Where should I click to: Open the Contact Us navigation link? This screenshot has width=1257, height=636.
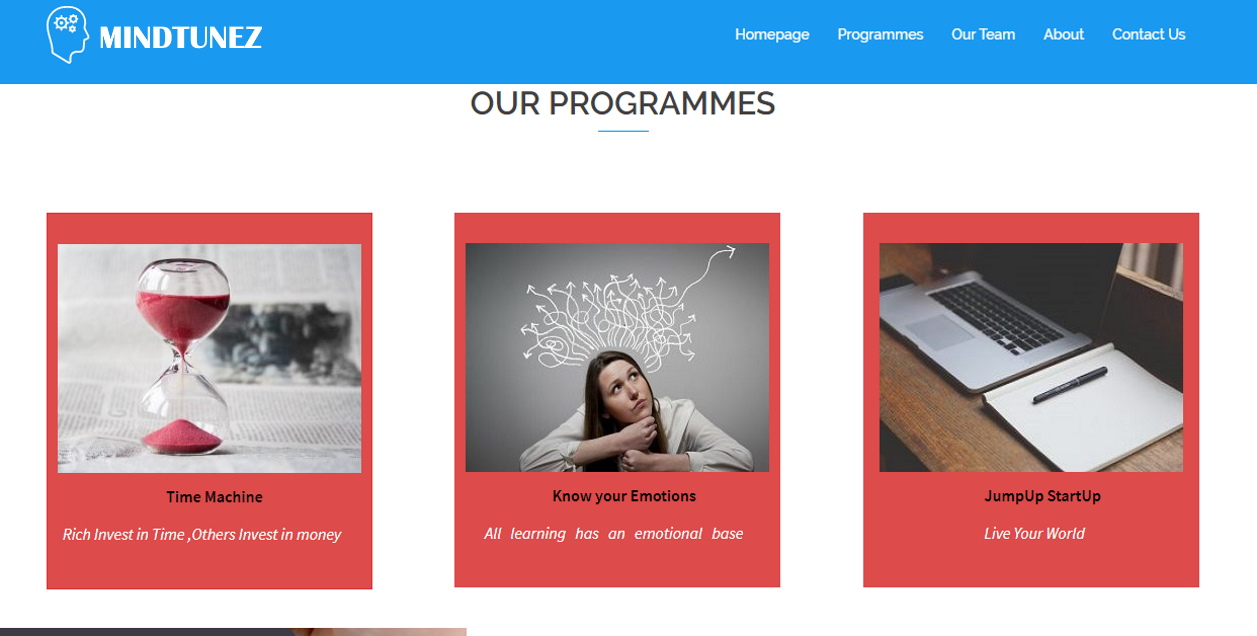coord(1148,34)
